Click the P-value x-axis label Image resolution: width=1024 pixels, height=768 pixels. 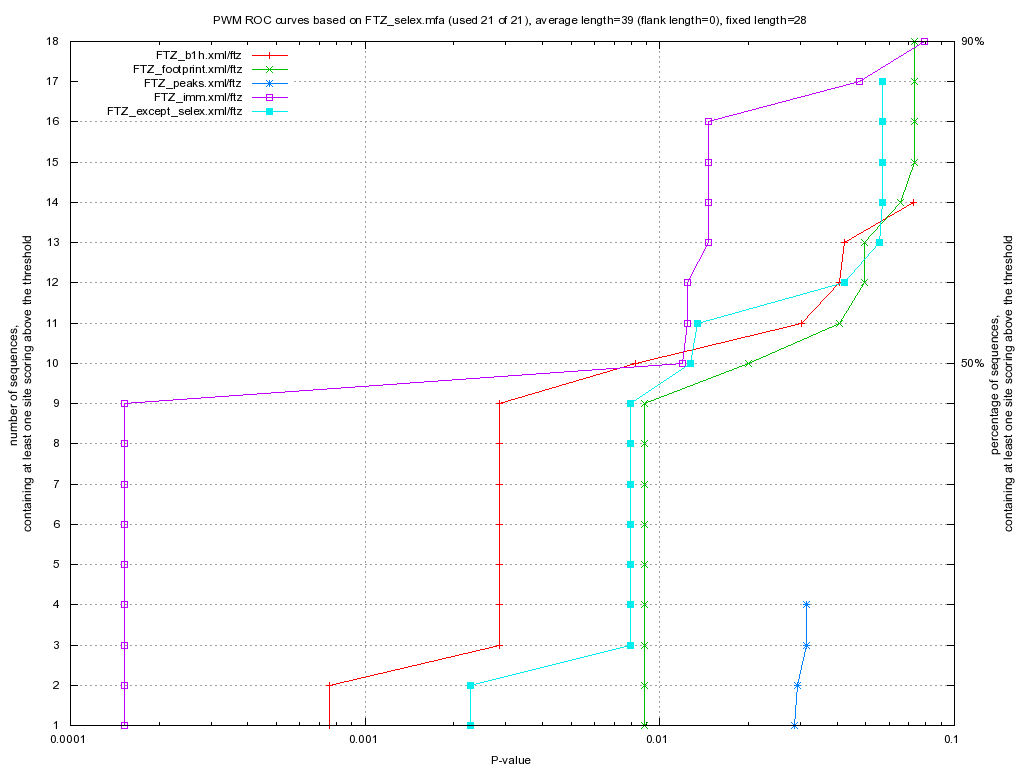[510, 760]
